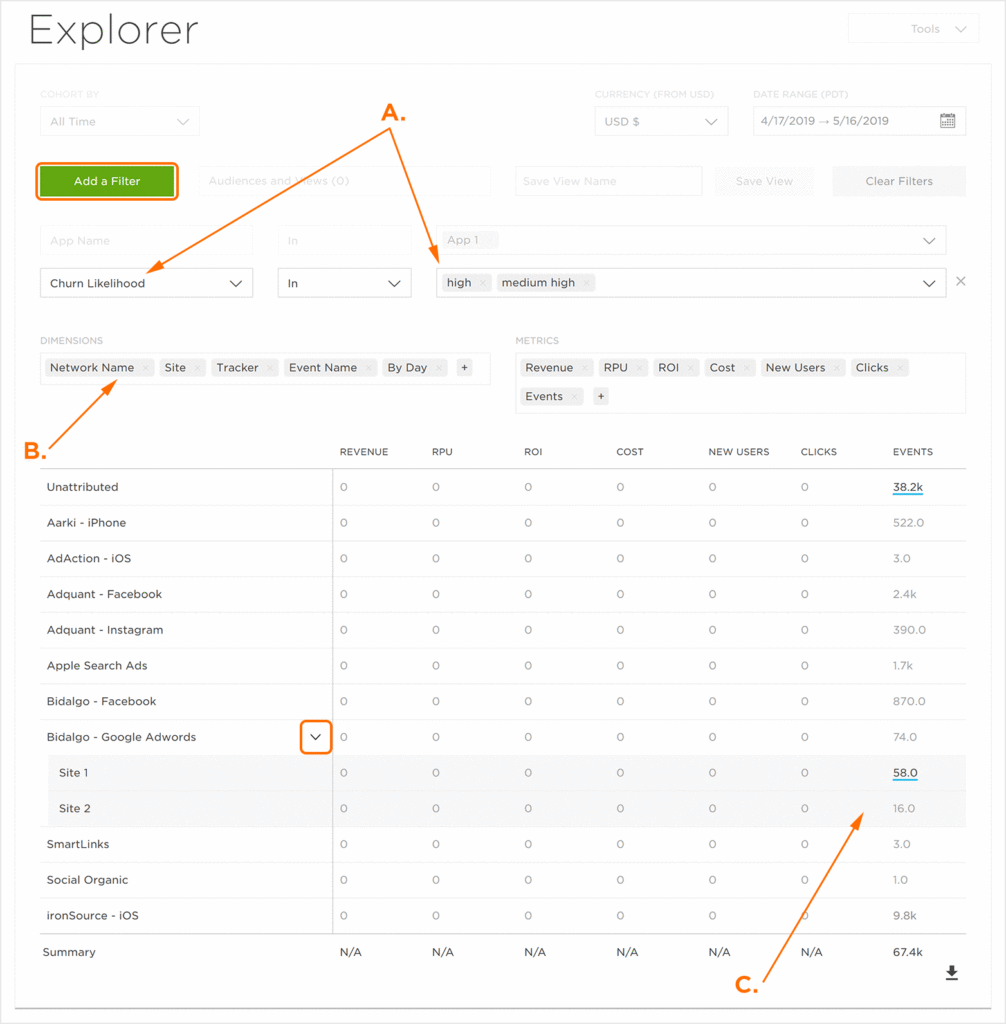Download the table data

952,973
